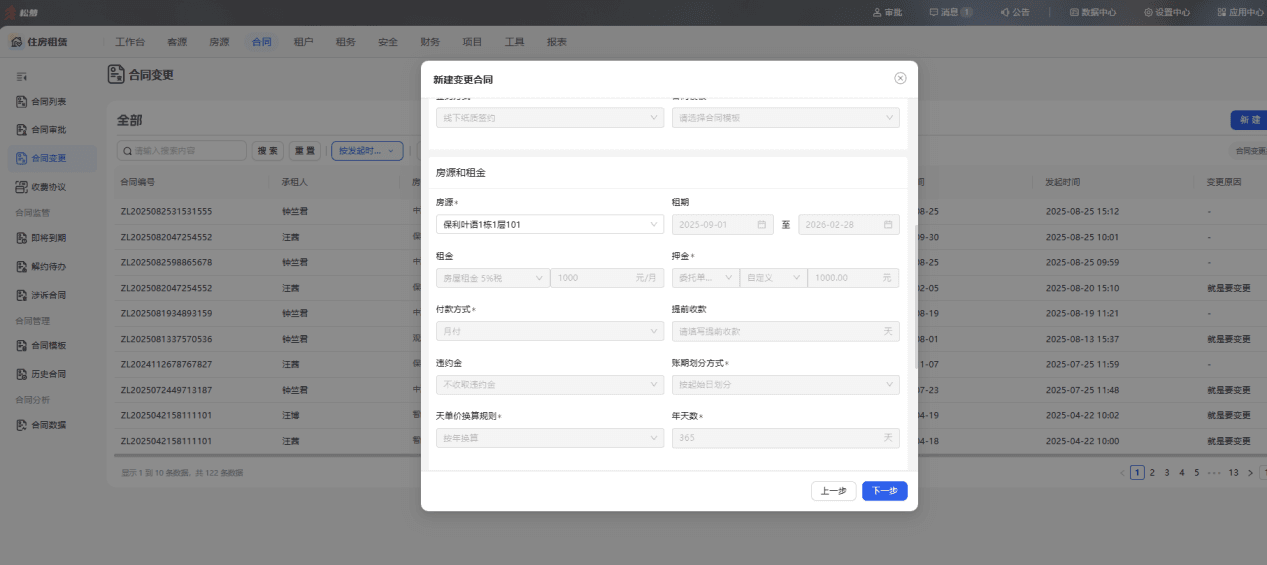
Task: Click the calendar icon of start date 2025-09-01
Action: (761, 225)
